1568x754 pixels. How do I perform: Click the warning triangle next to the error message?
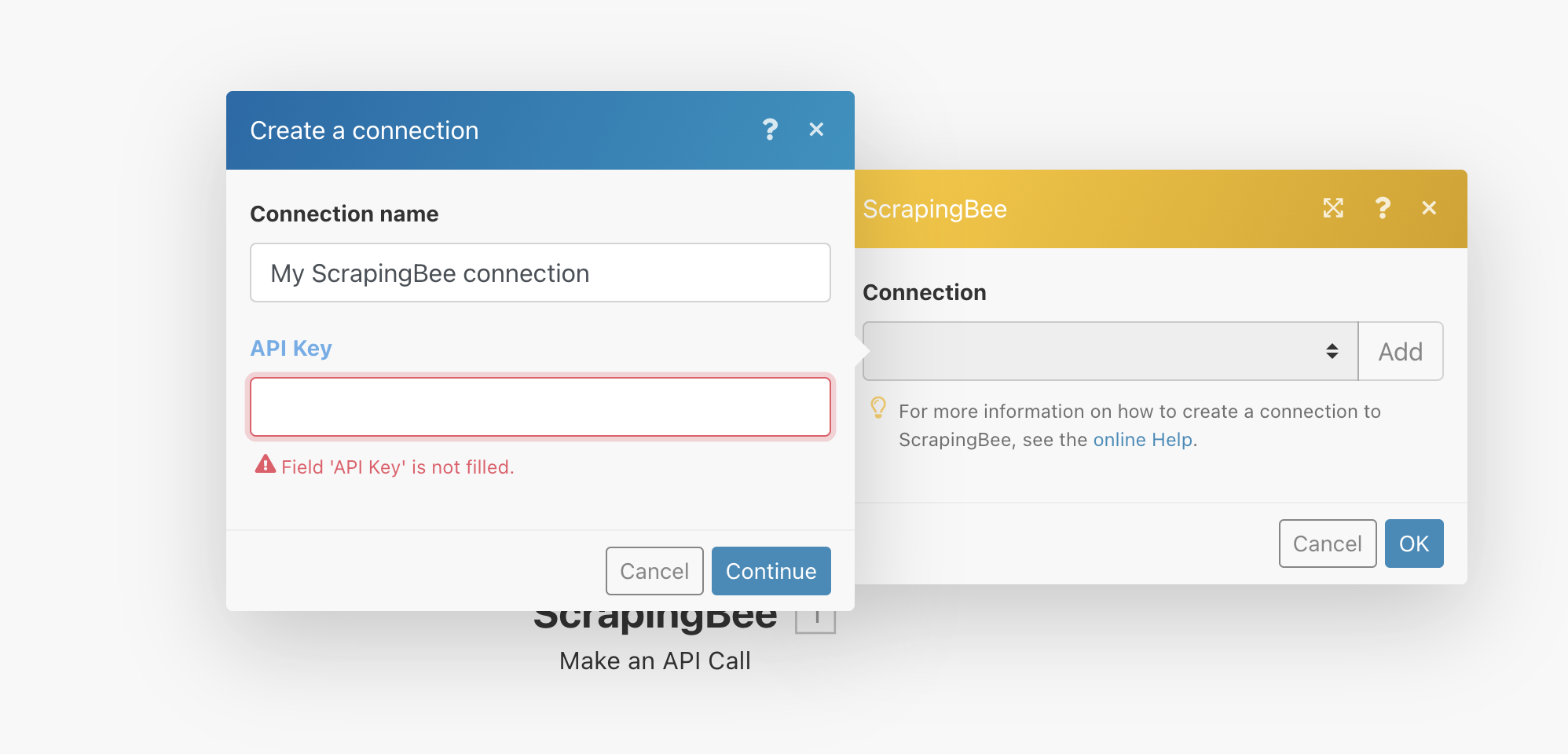point(264,466)
